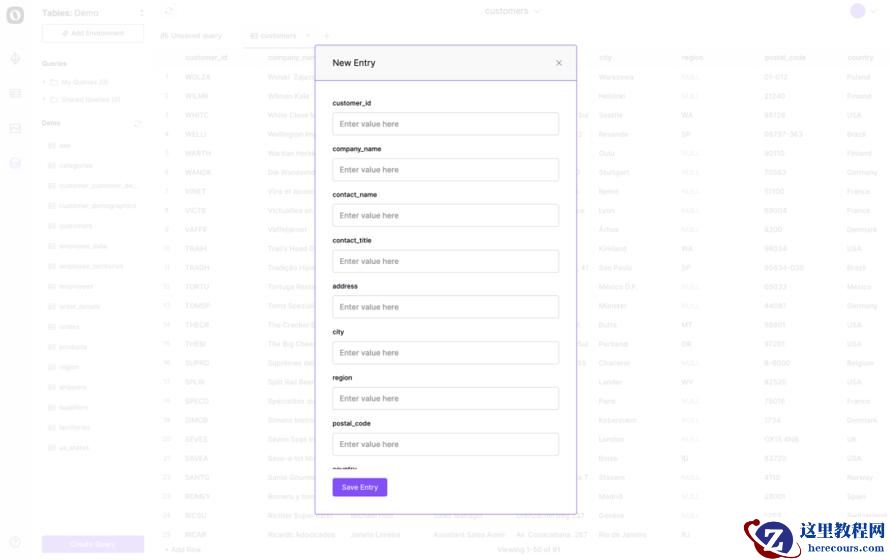
Task: Refresh the Demo tables list
Action: point(138,123)
